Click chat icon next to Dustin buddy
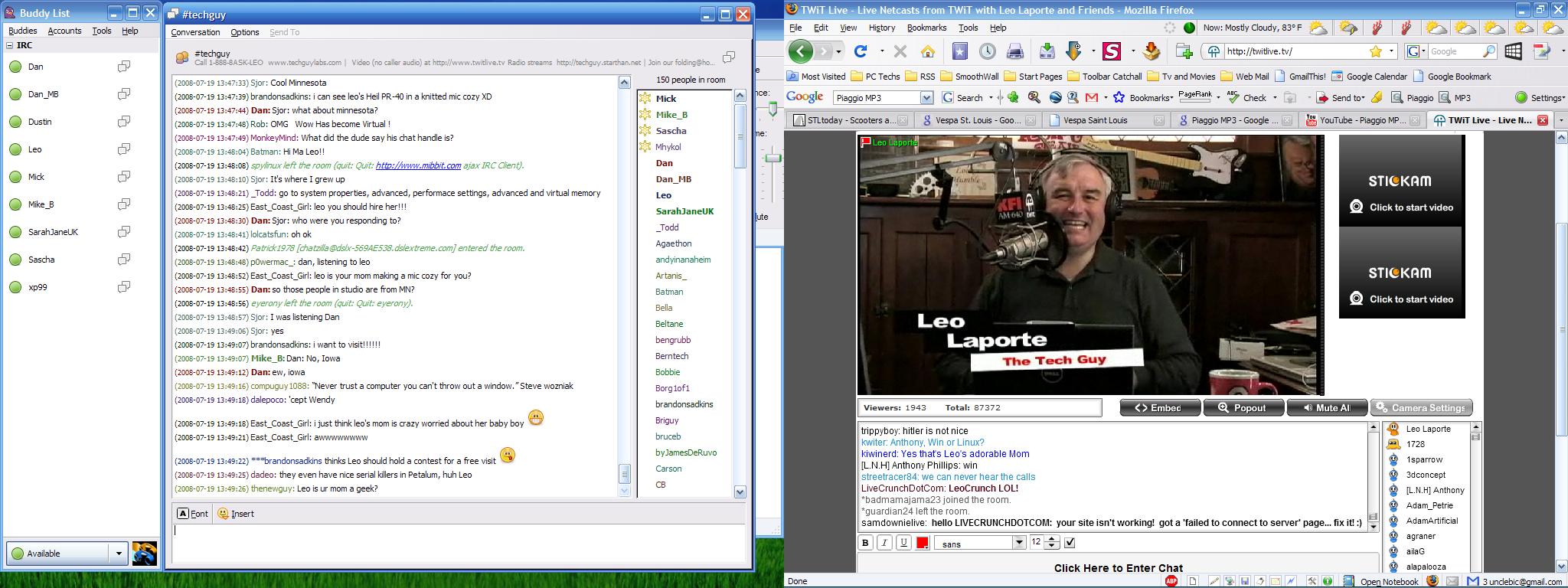This screenshot has height=588, width=1568. click(124, 122)
